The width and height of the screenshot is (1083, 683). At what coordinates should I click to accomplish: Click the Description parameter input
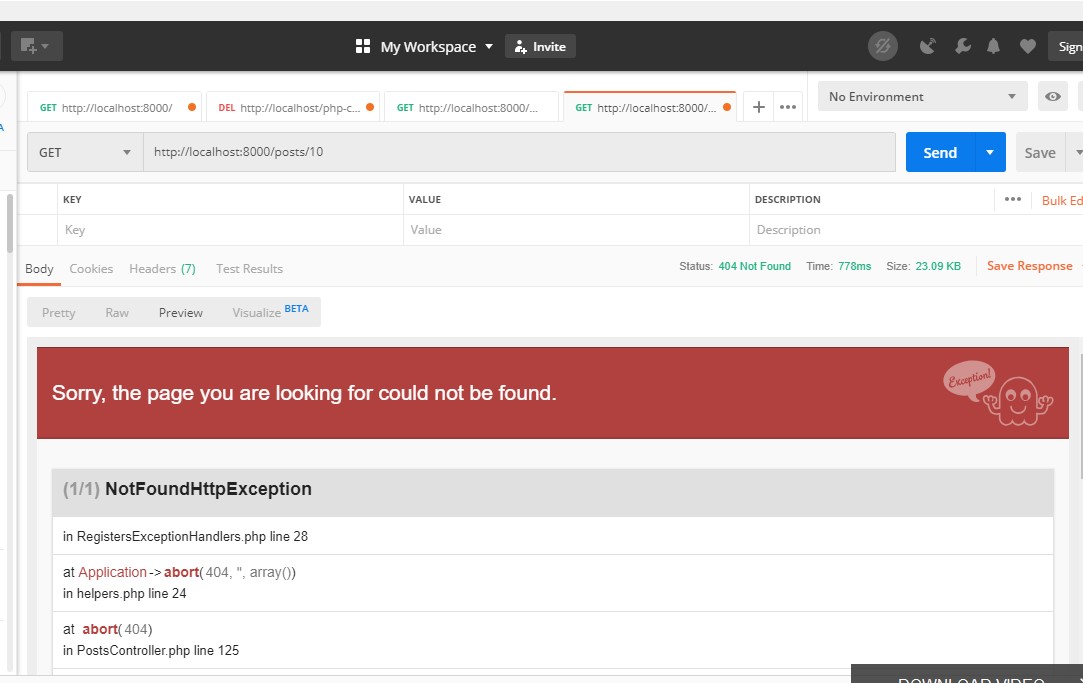[915, 230]
